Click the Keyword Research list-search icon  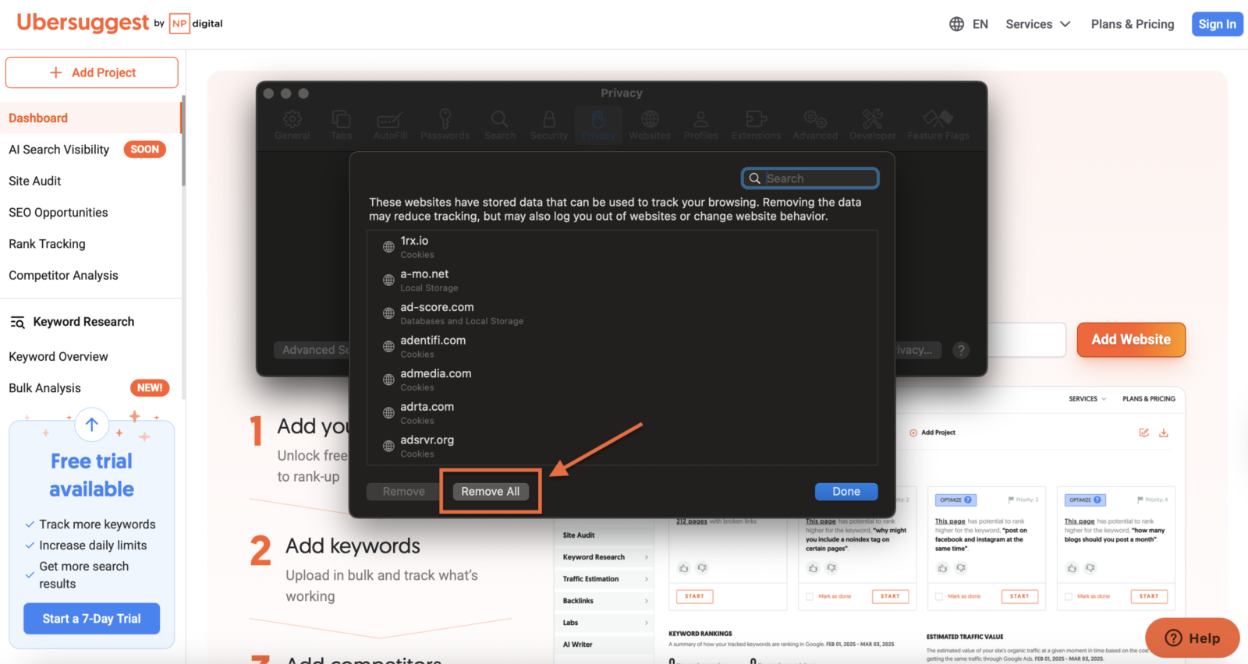(17, 322)
